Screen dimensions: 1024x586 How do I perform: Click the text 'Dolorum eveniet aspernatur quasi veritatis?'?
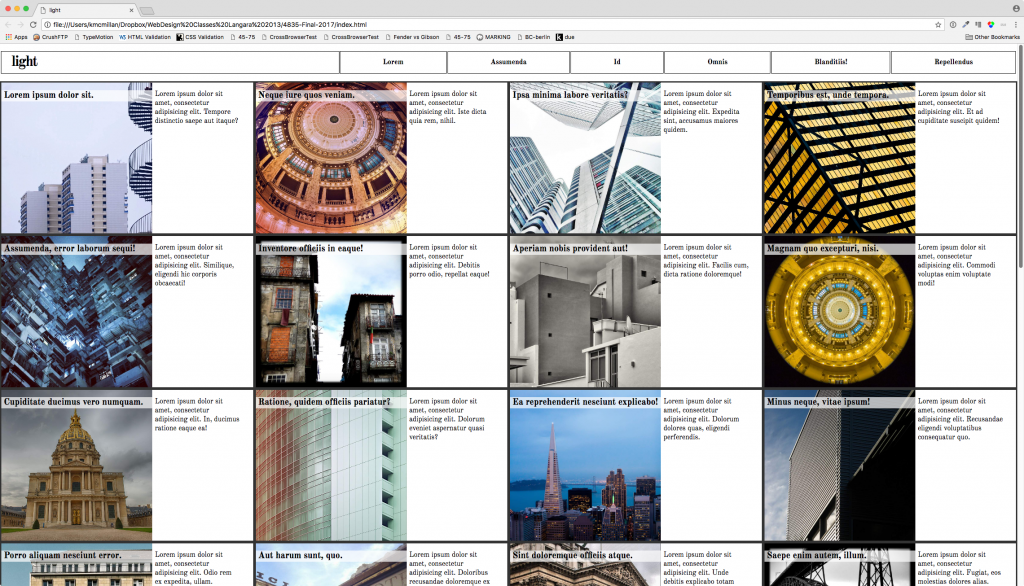point(447,428)
